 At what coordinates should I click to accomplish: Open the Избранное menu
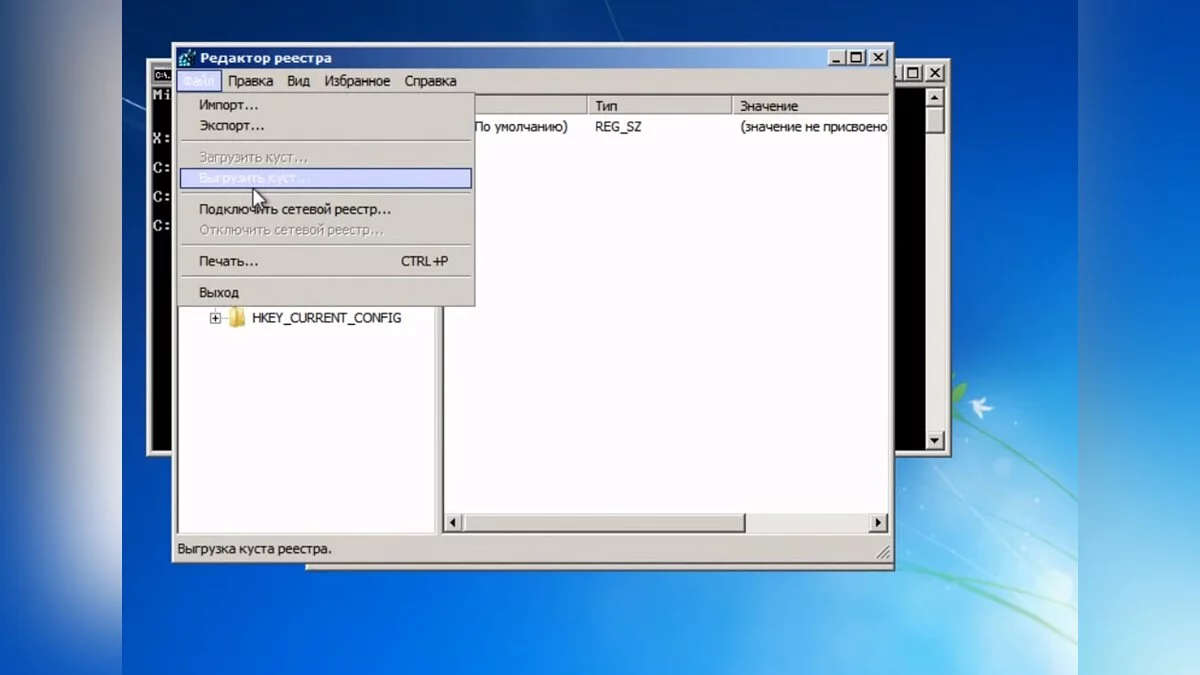pyautogui.click(x=356, y=81)
